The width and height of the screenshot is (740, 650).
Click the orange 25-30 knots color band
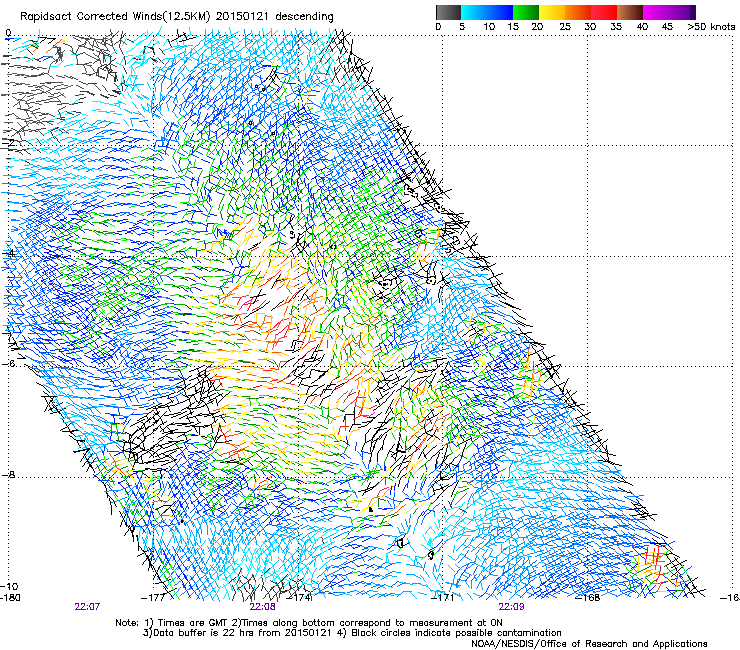point(578,12)
